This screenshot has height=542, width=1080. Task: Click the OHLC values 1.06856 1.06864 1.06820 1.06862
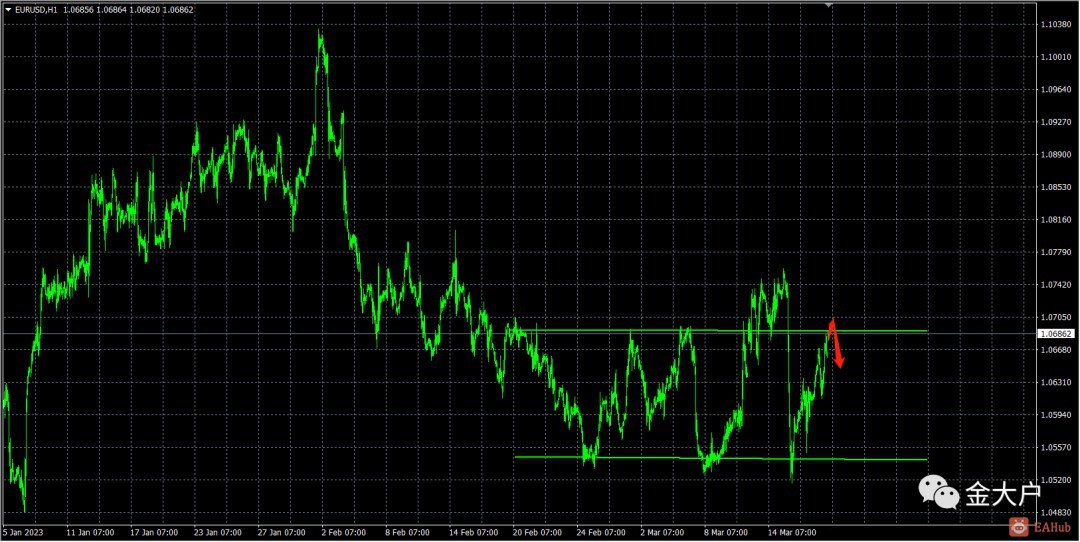[128, 10]
